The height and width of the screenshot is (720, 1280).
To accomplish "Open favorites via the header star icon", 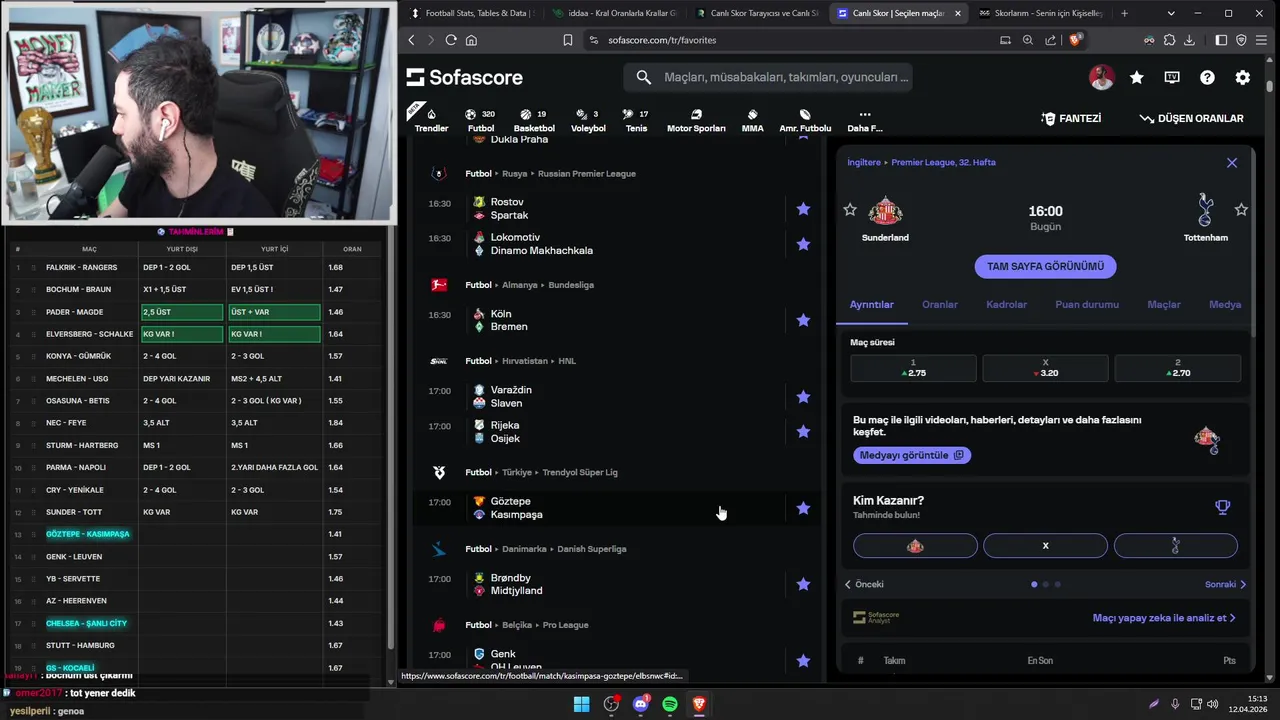I will (1137, 77).
